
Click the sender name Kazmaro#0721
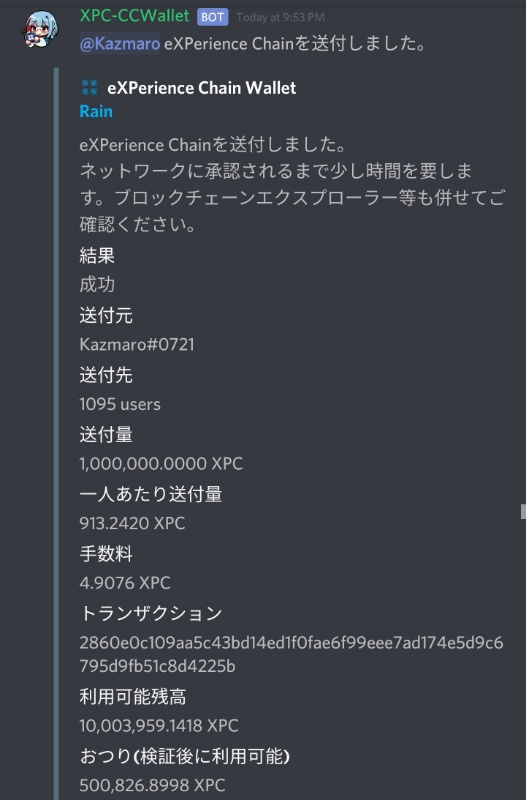(137, 344)
